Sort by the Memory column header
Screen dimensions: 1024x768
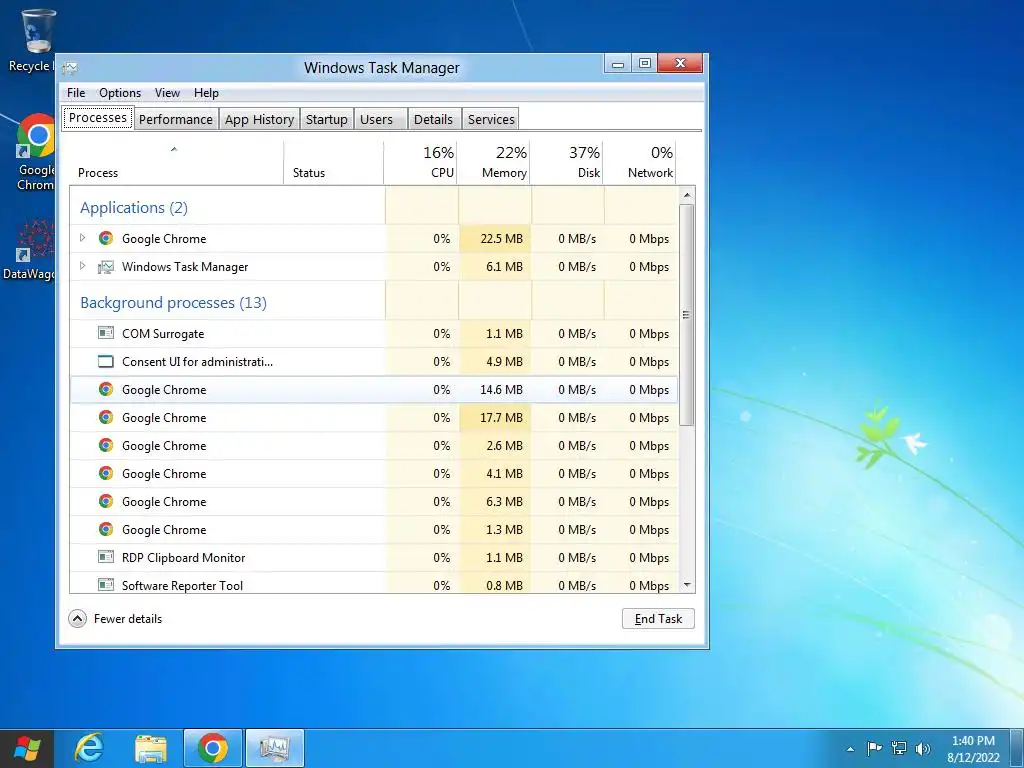(x=493, y=163)
